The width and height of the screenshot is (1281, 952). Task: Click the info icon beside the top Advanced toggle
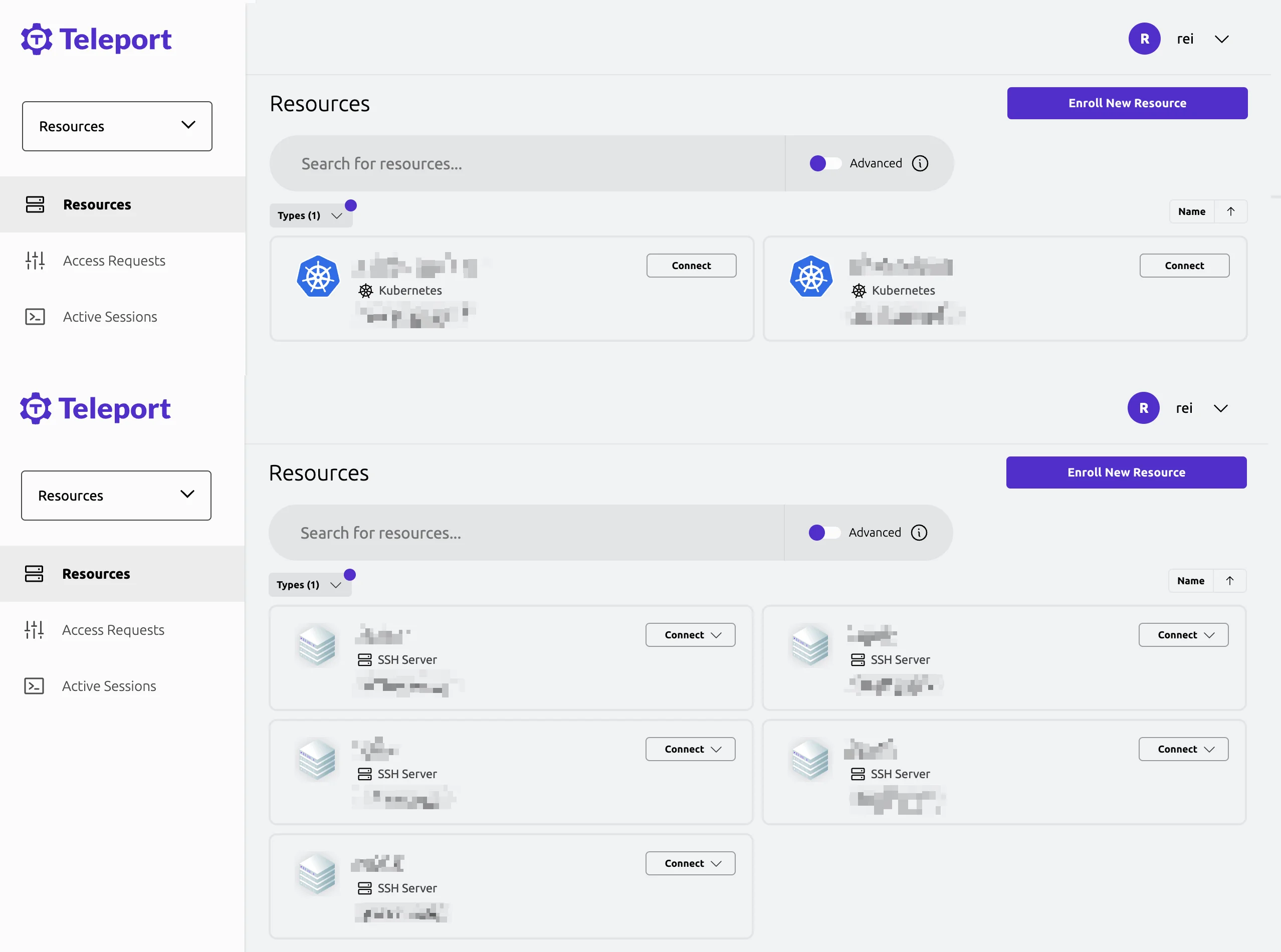920,164
